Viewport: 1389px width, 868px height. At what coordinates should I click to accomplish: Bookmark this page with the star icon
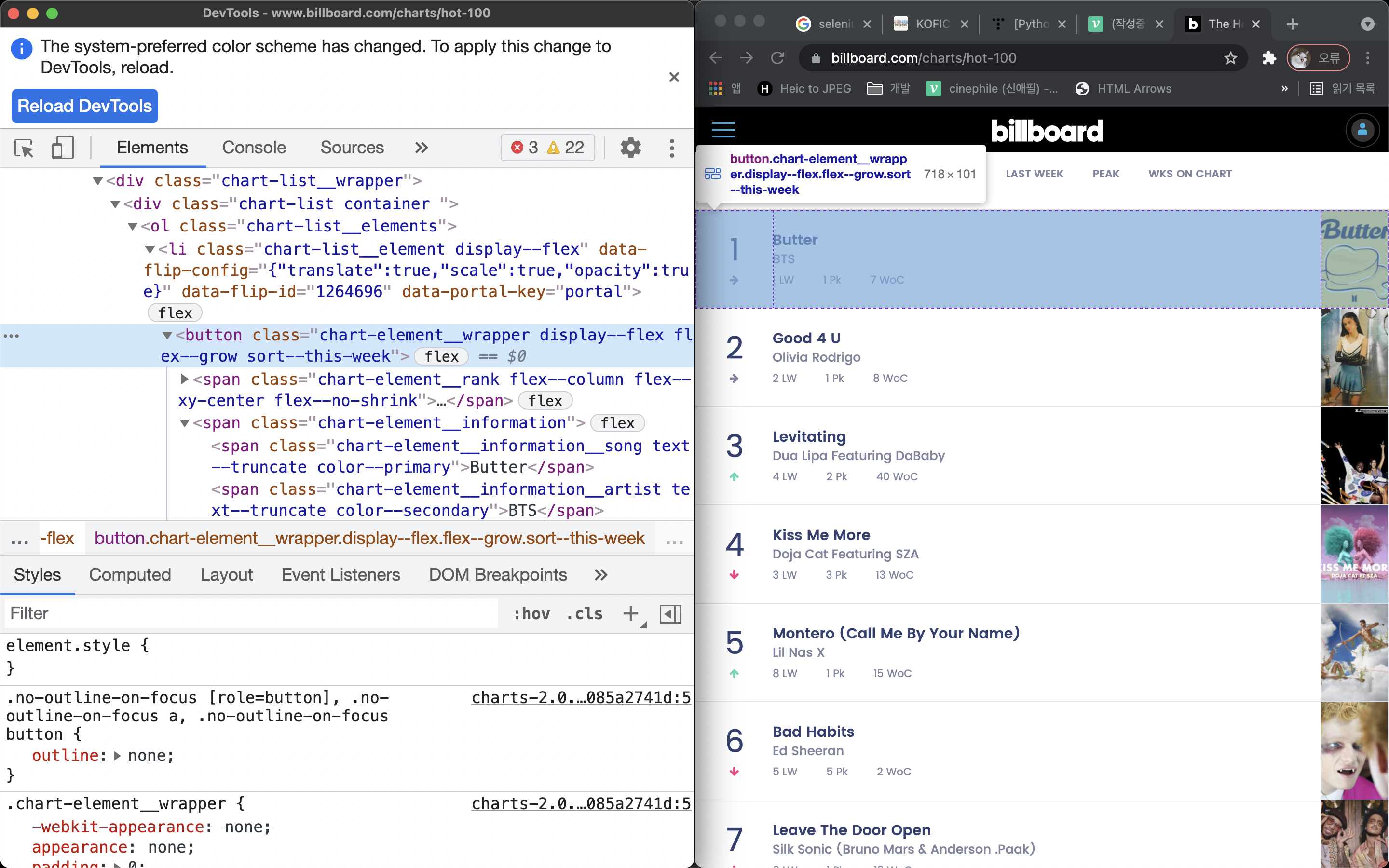tap(1231, 58)
